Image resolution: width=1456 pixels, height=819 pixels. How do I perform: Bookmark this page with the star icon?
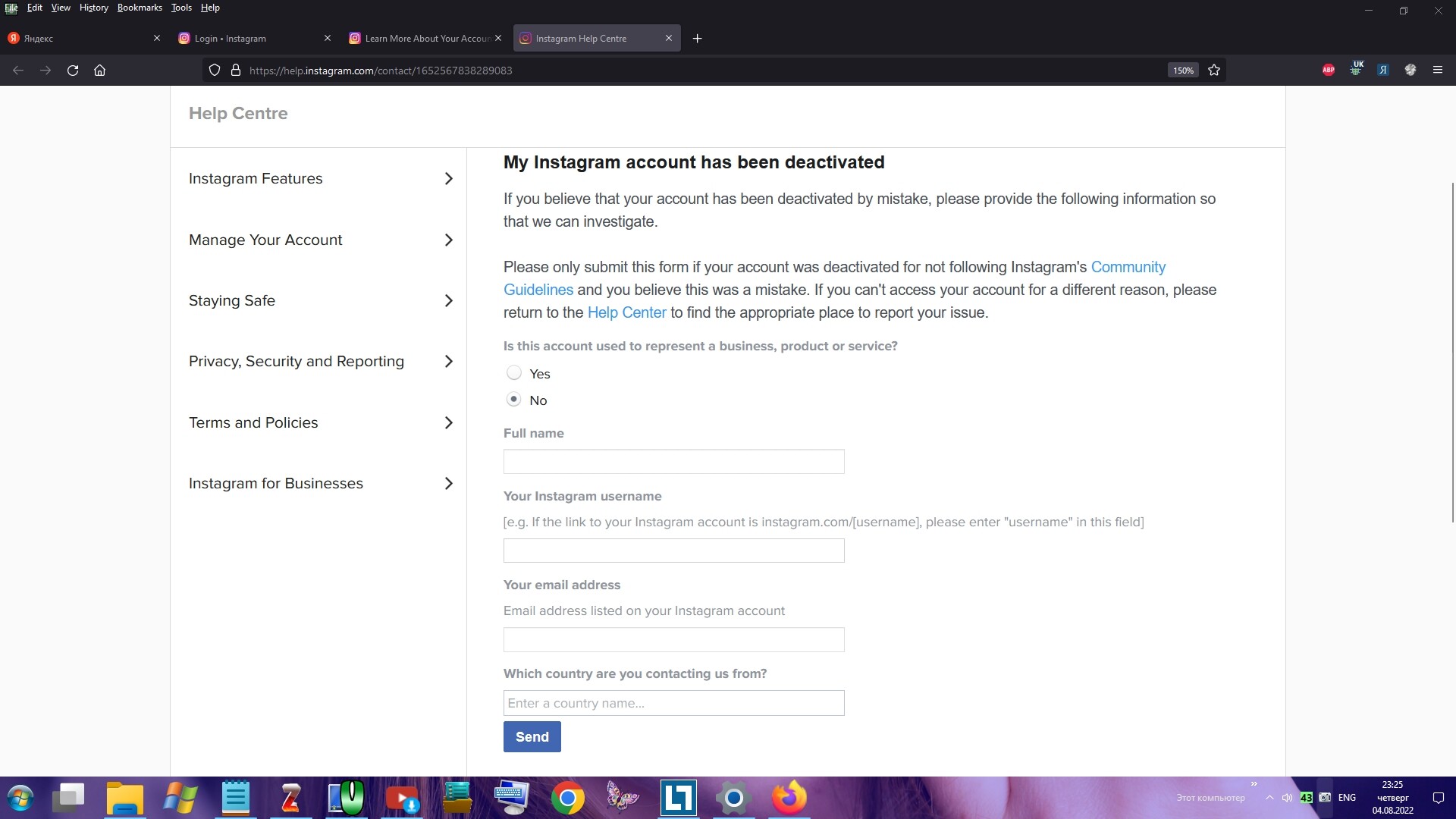pyautogui.click(x=1214, y=70)
